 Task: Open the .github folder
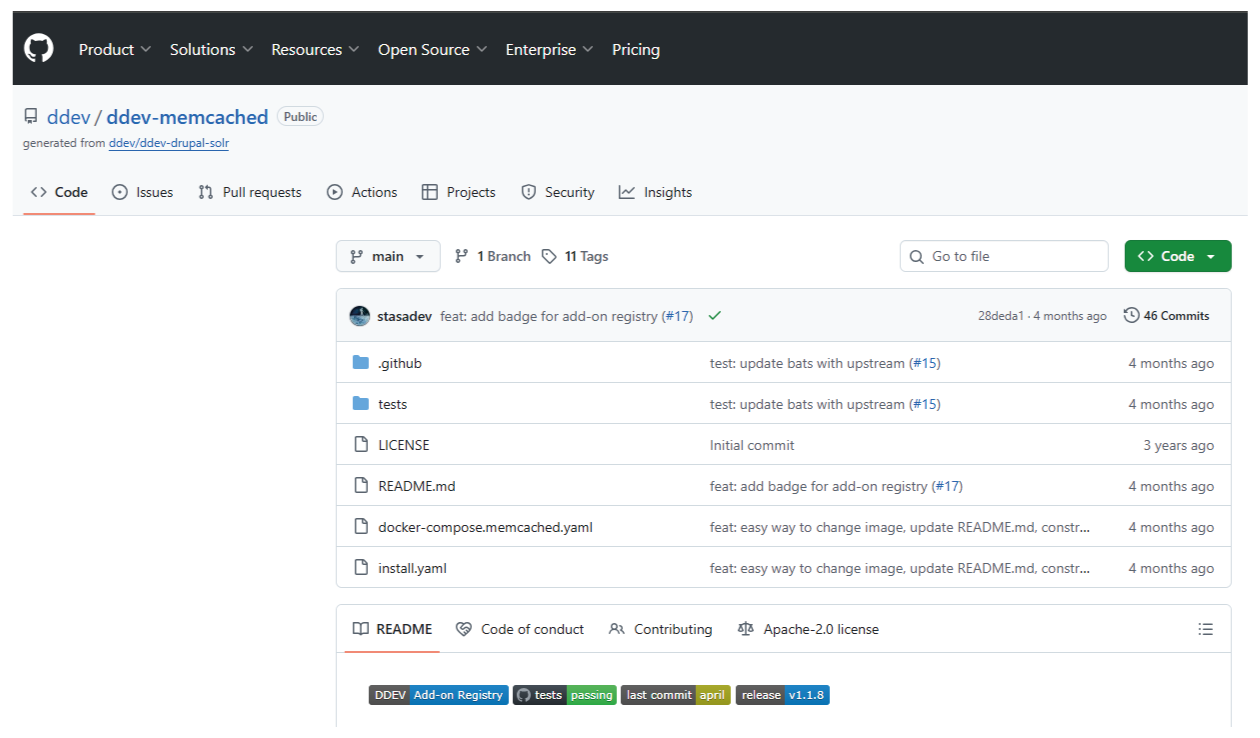click(x=400, y=363)
